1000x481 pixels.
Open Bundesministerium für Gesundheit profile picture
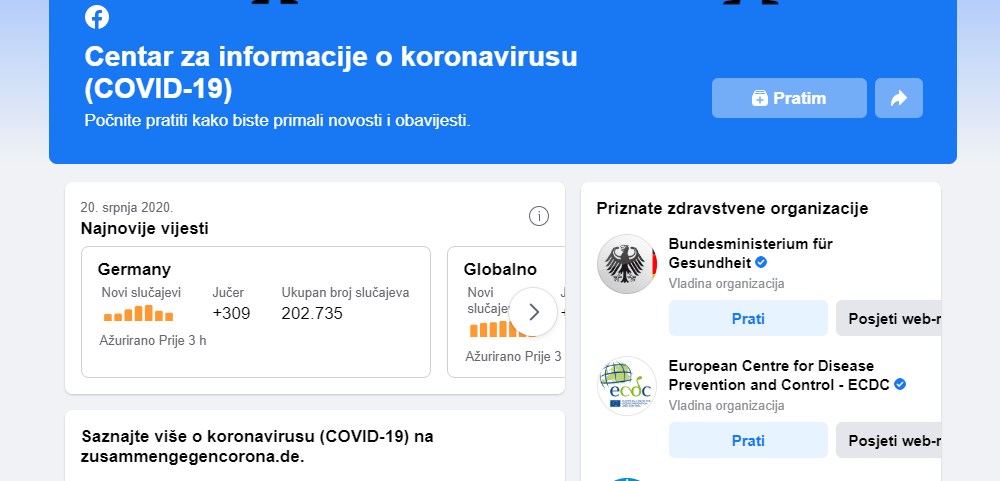tap(627, 264)
